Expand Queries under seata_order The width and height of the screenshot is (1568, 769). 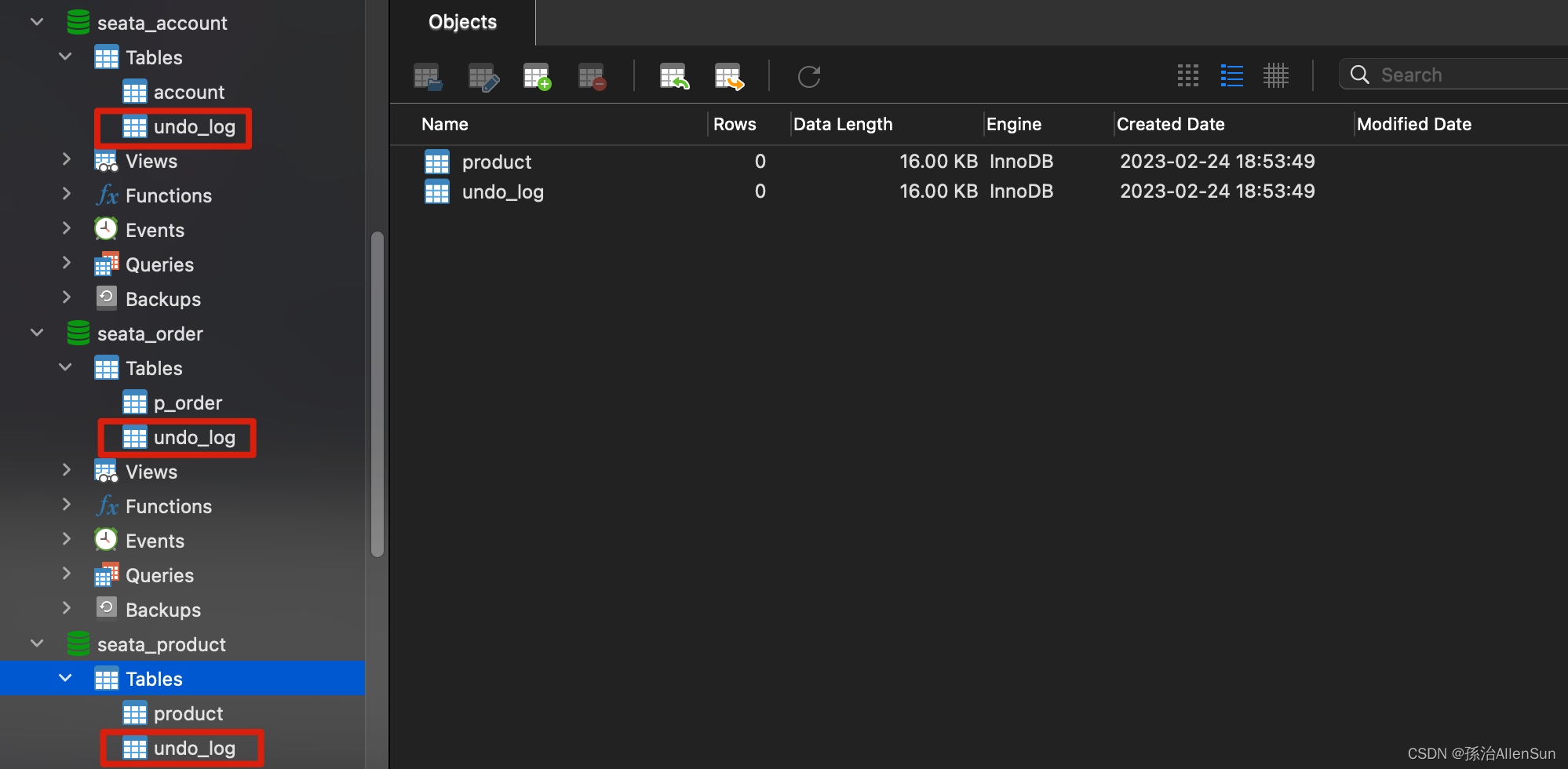point(67,574)
